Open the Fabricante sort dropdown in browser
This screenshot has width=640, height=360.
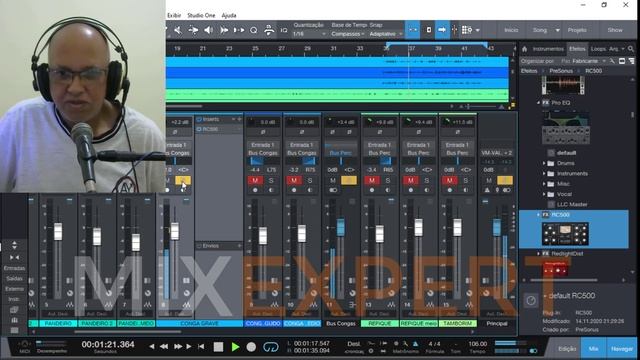click(x=588, y=61)
